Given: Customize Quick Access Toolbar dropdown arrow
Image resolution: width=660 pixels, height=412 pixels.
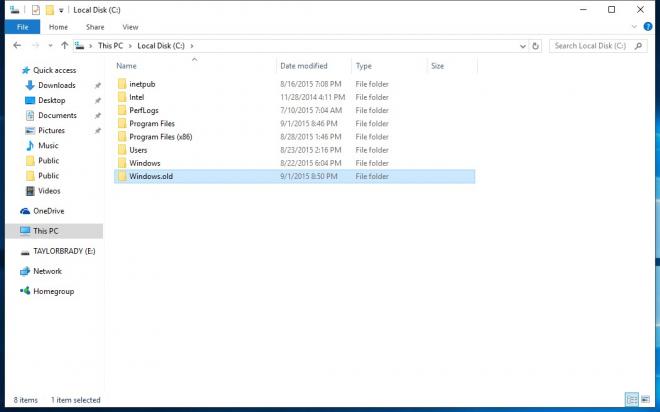Looking at the screenshot, I should (61, 10).
